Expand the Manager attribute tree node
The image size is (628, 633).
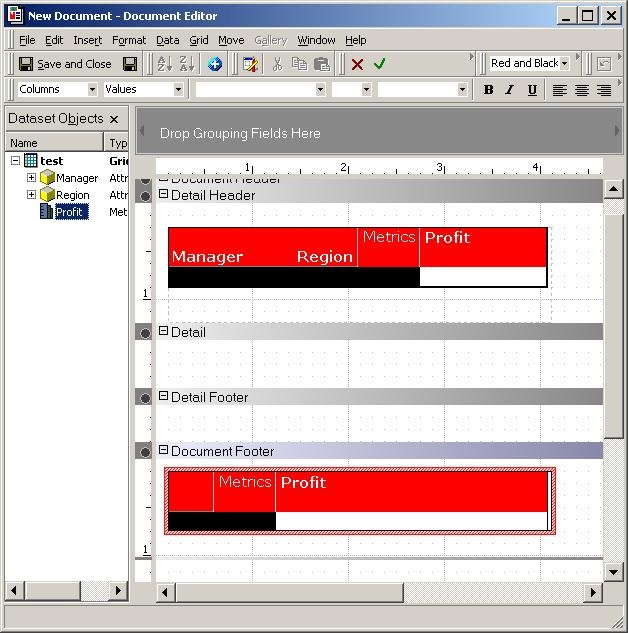pyautogui.click(x=32, y=178)
